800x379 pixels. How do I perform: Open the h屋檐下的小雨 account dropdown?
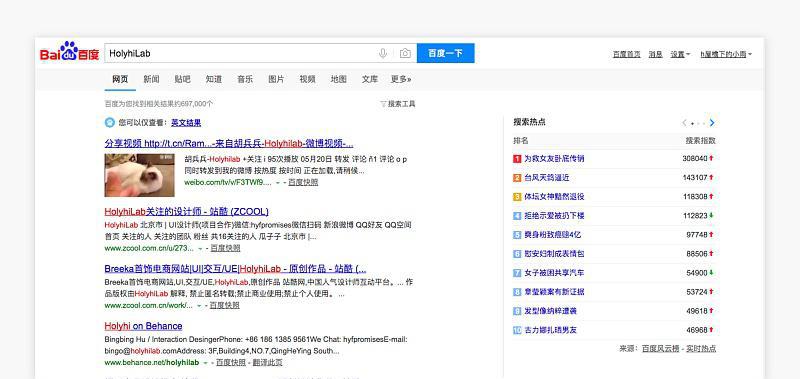726,54
